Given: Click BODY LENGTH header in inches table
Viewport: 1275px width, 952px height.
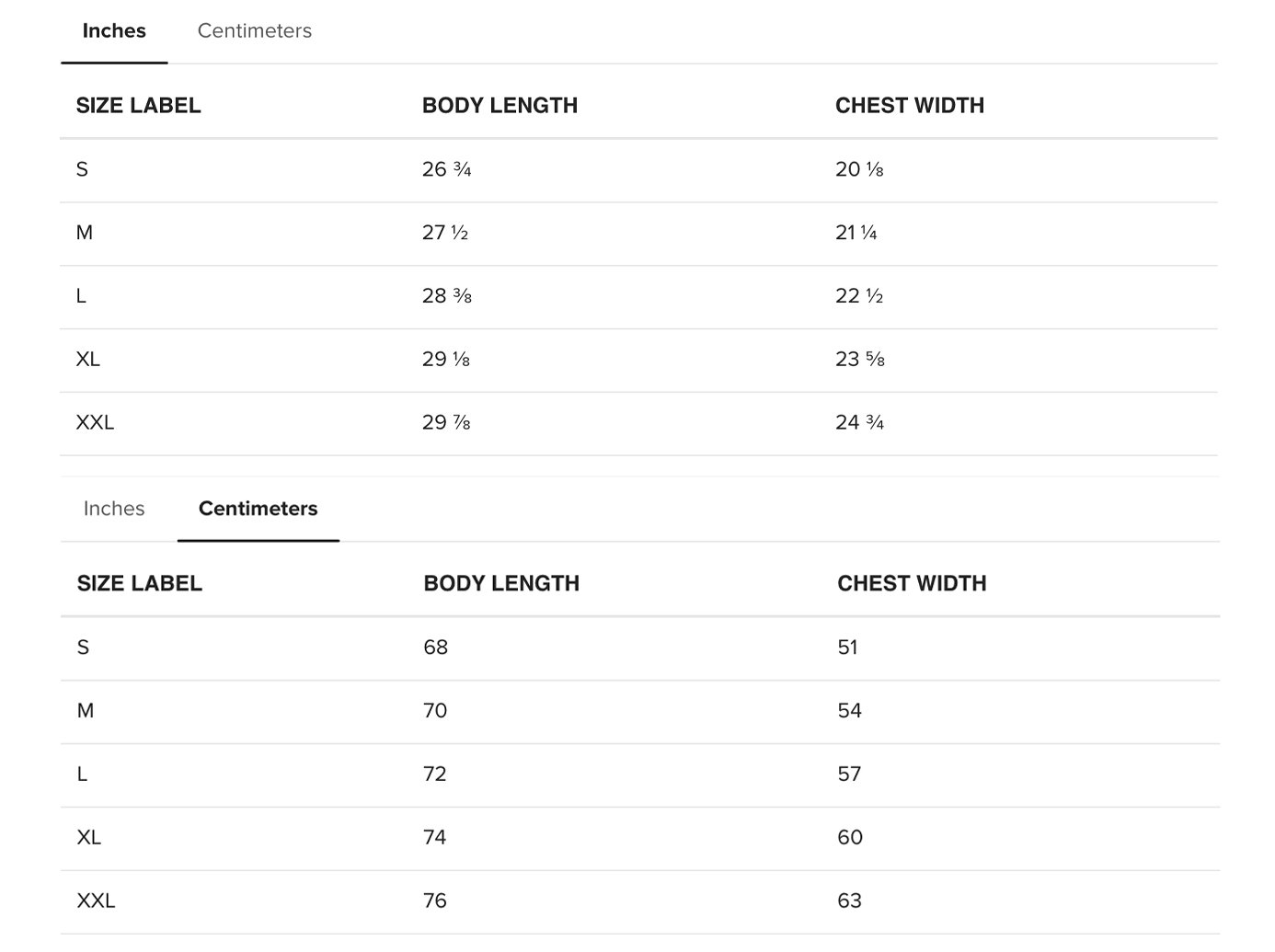Looking at the screenshot, I should click(500, 106).
